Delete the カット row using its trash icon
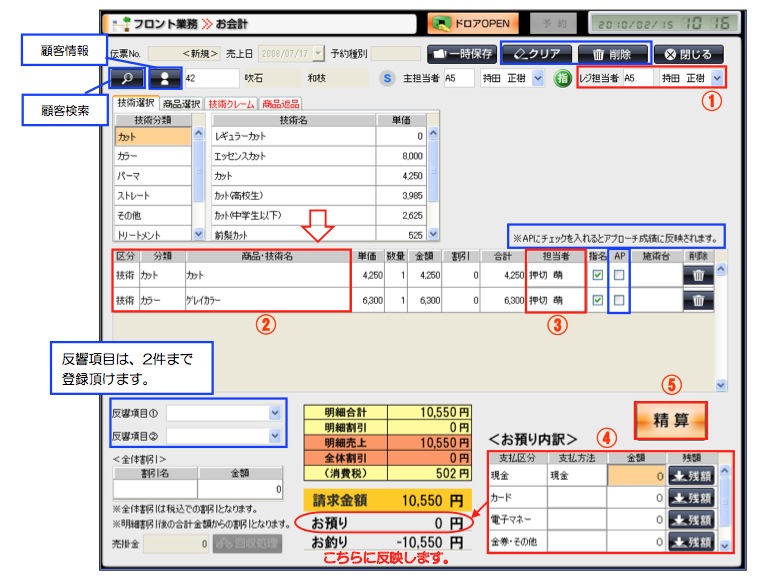Viewport: 782px width, 581px height. point(698,274)
